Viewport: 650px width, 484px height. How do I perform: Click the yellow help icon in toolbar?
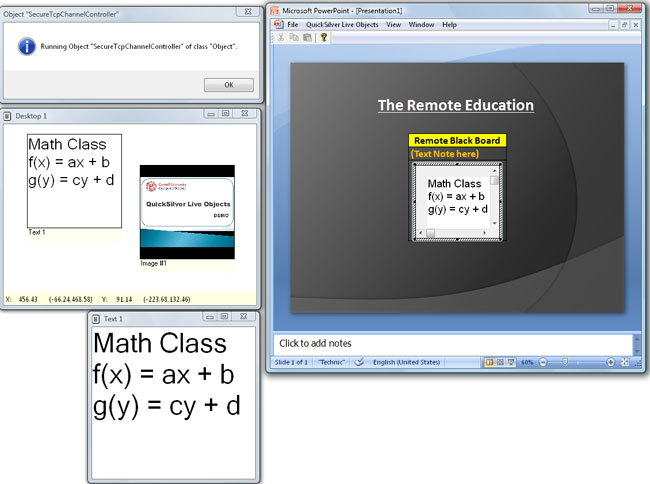click(x=323, y=37)
